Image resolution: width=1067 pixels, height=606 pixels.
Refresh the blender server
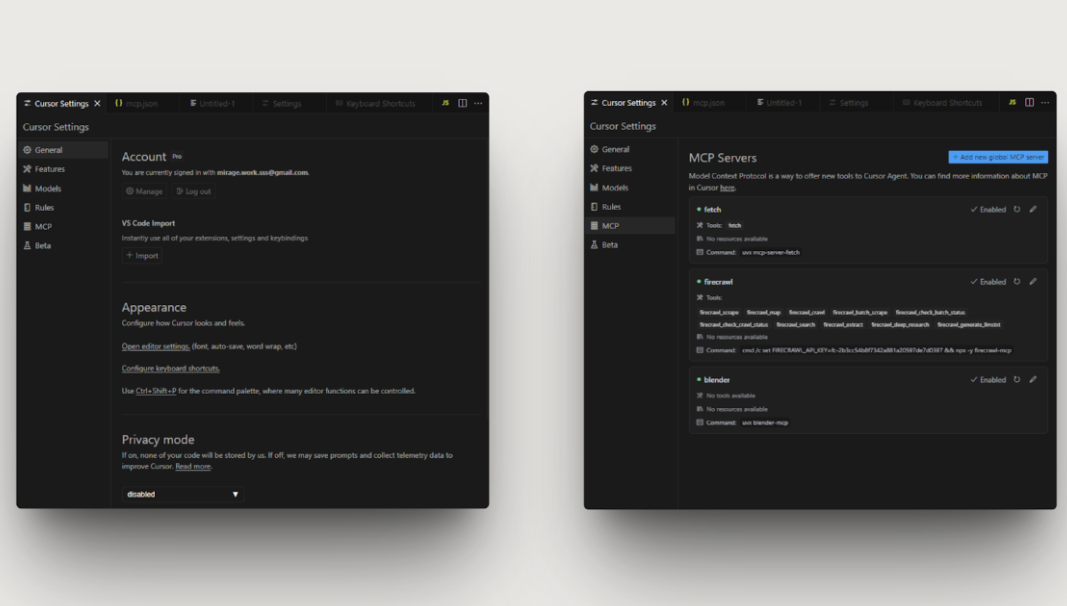coord(1017,380)
